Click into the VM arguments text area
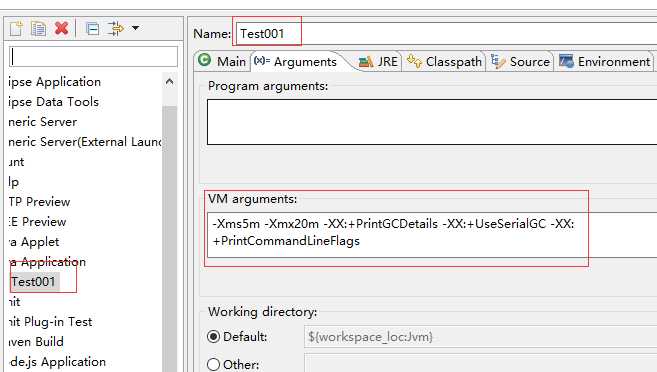The height and width of the screenshot is (372, 657). [x=432, y=235]
